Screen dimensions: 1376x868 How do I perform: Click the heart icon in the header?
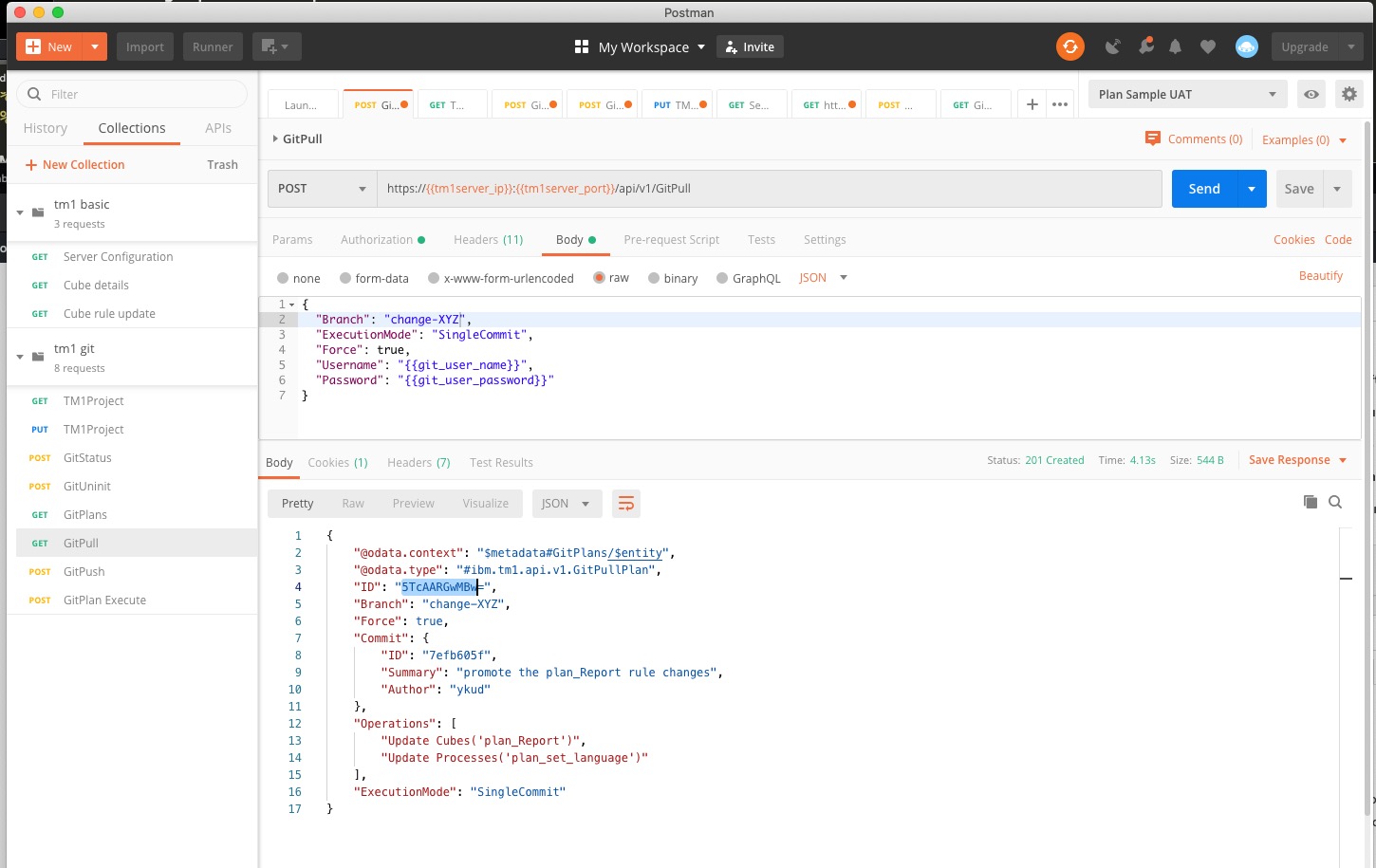pyautogui.click(x=1208, y=46)
